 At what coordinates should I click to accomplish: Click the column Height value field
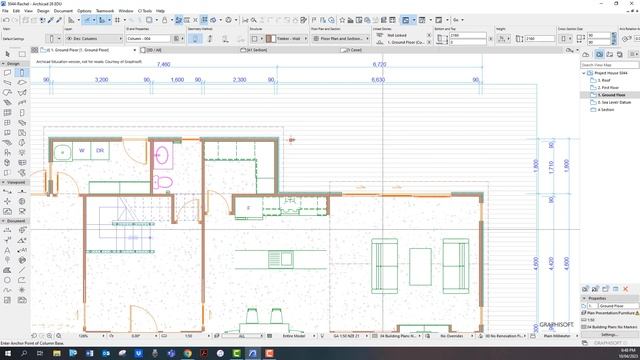(x=539, y=39)
